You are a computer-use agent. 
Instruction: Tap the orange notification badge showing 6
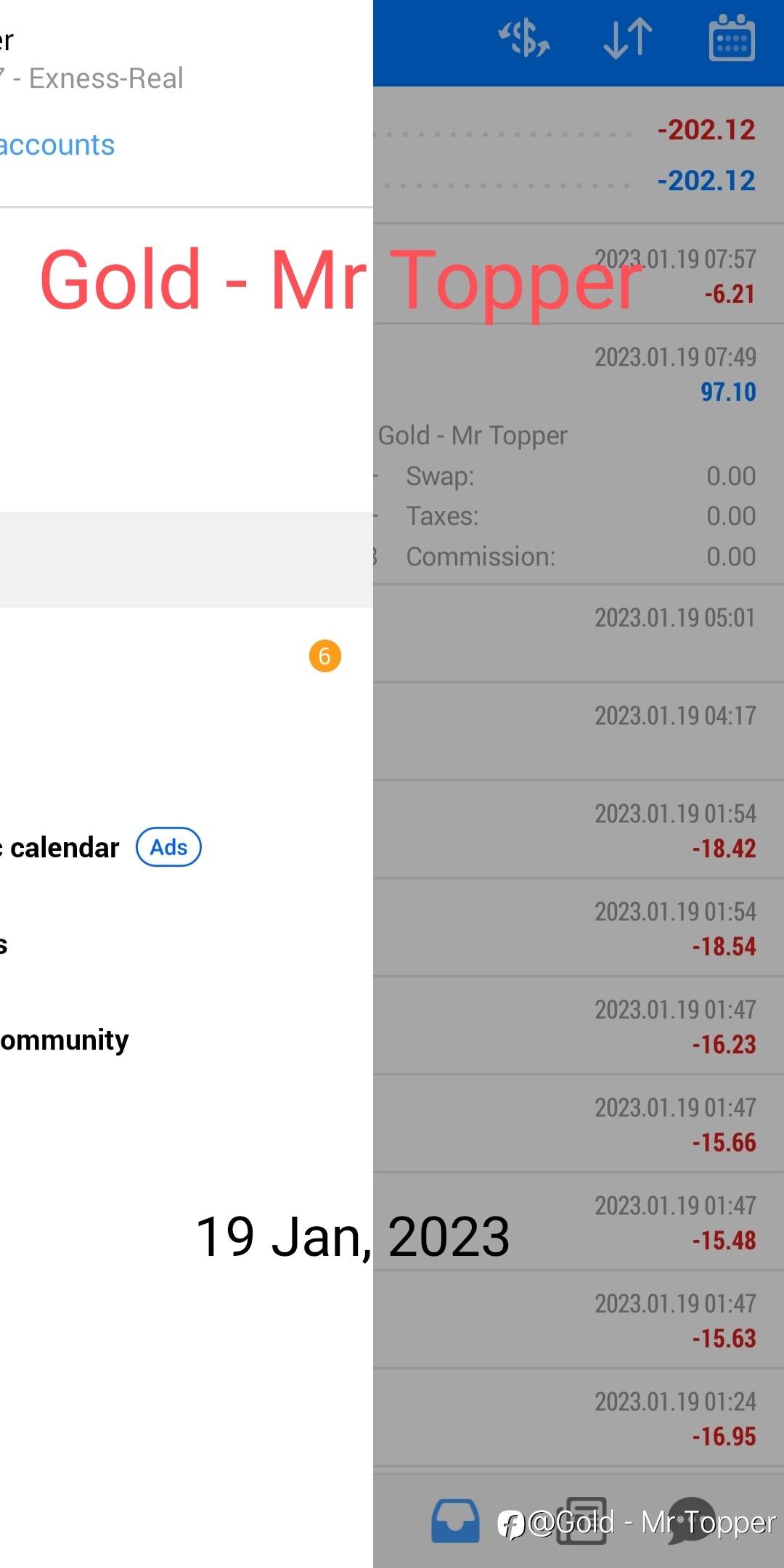(x=324, y=656)
